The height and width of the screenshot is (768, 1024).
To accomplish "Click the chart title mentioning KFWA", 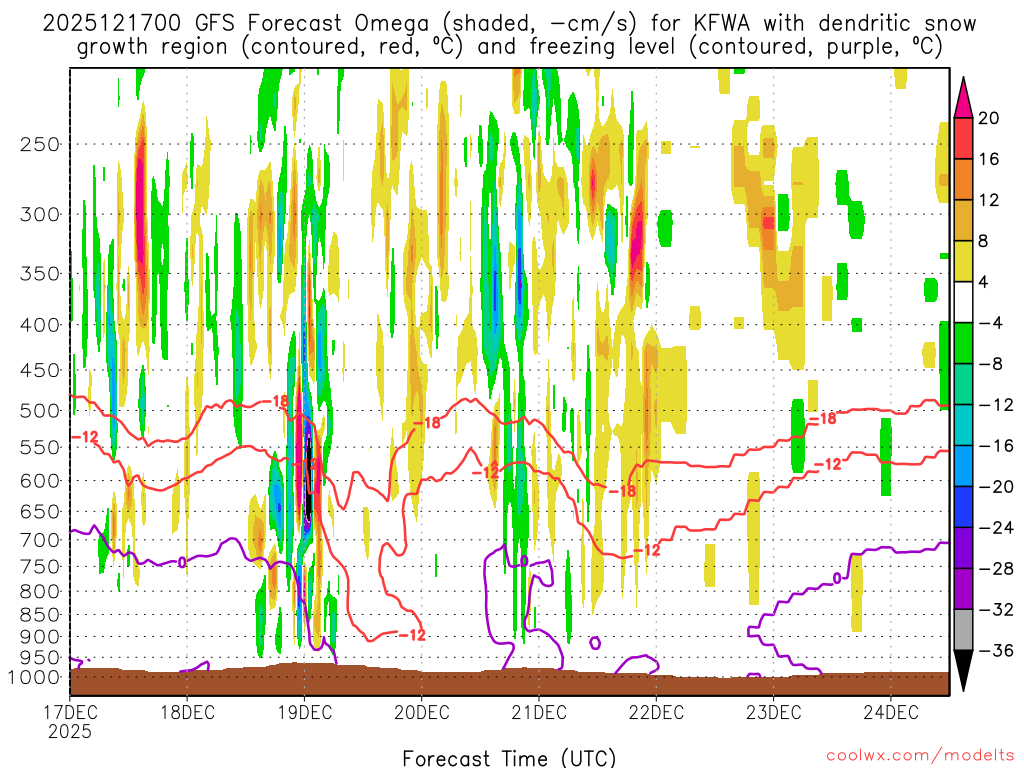I will click(x=509, y=35).
